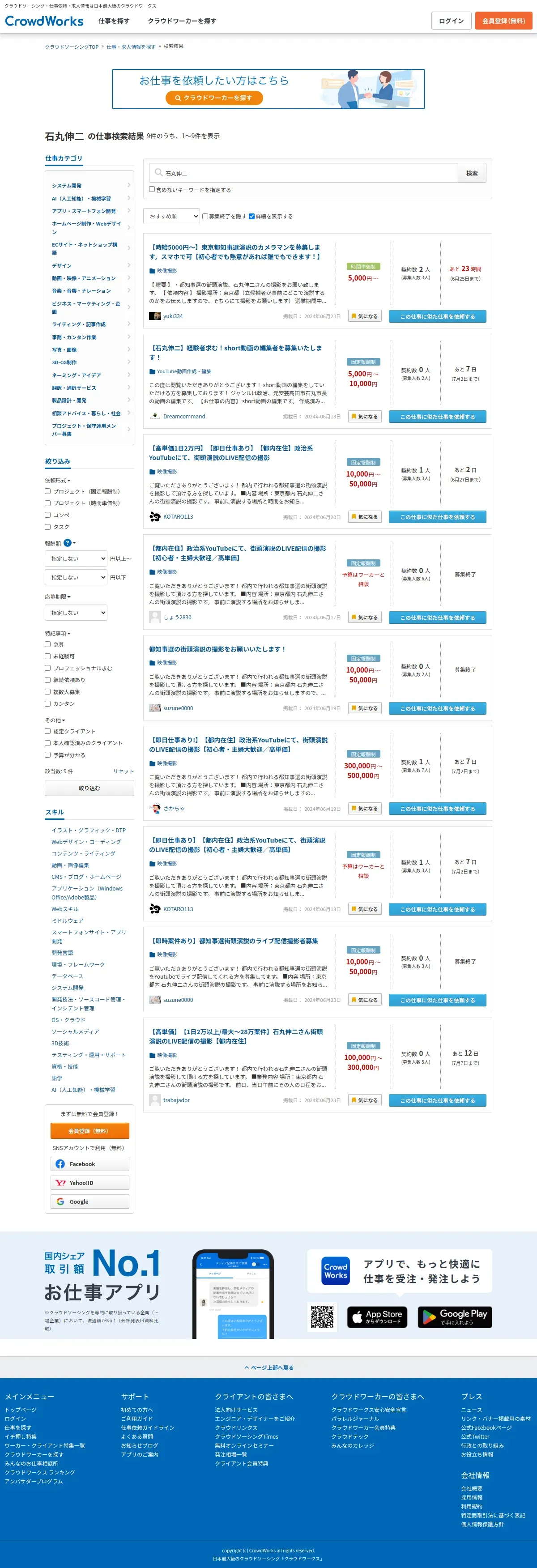Uncheck 詳細を表示する checkbox
The height and width of the screenshot is (1568, 537).
coord(252,216)
